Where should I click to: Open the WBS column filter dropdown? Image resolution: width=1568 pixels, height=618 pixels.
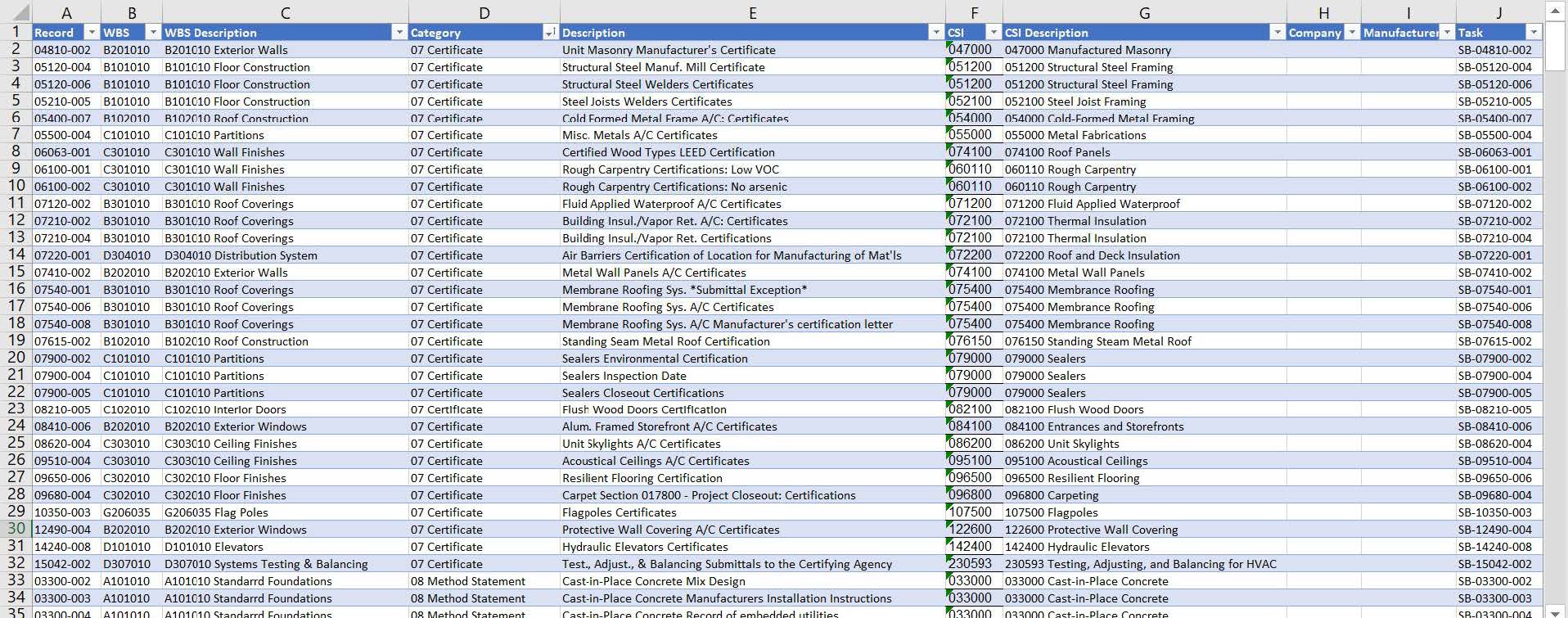153,33
